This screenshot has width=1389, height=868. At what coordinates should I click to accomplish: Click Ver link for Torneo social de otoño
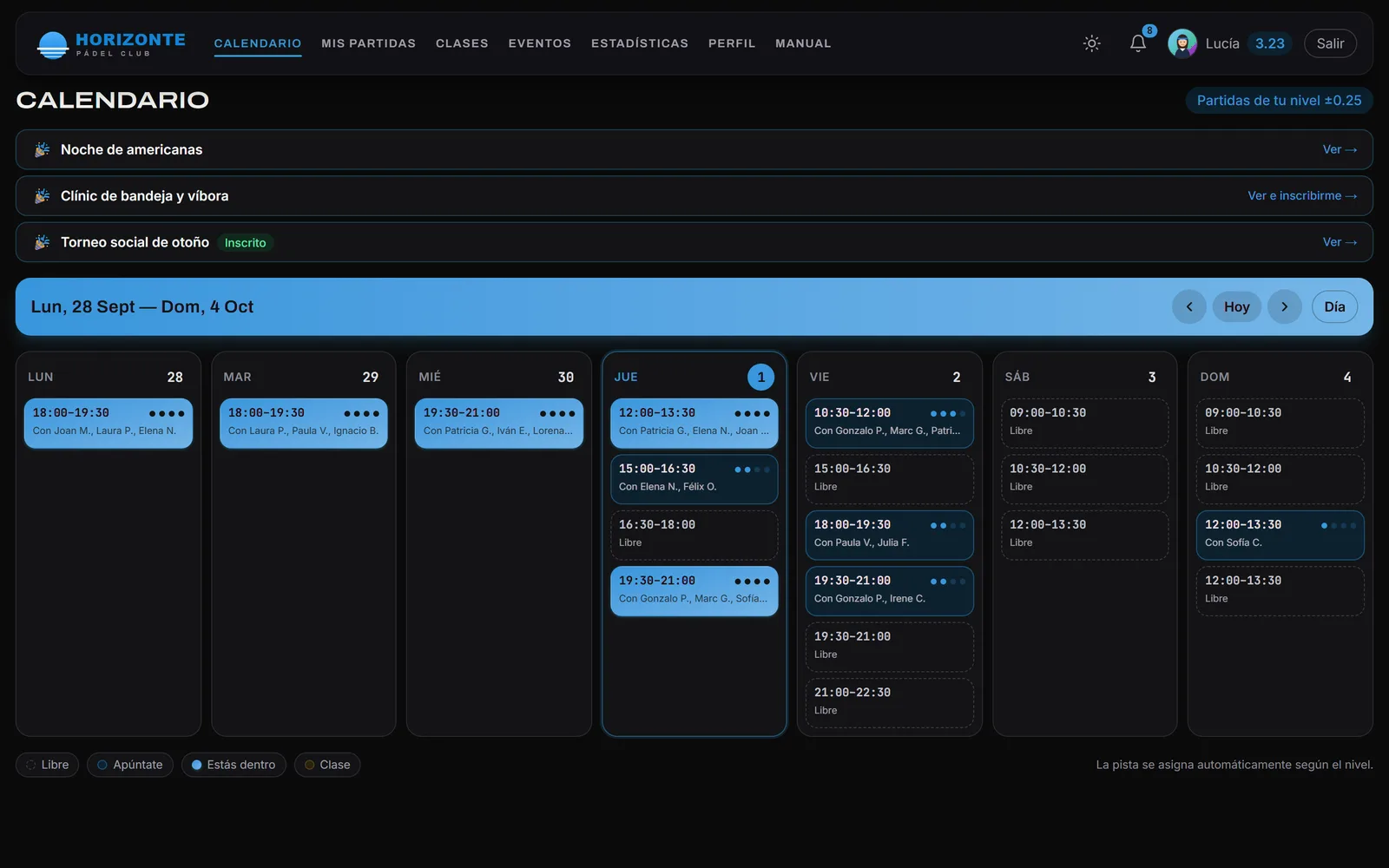click(x=1340, y=242)
